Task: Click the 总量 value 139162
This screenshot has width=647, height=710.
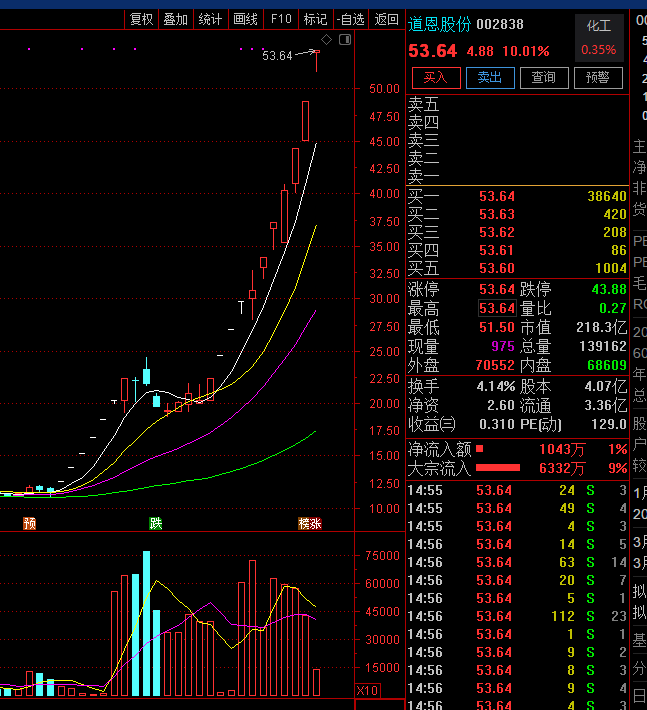Action: pos(603,346)
